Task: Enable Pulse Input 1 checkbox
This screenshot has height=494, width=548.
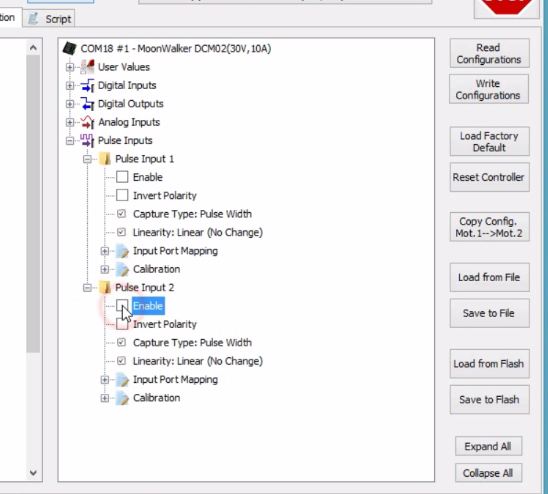Action: (122, 177)
